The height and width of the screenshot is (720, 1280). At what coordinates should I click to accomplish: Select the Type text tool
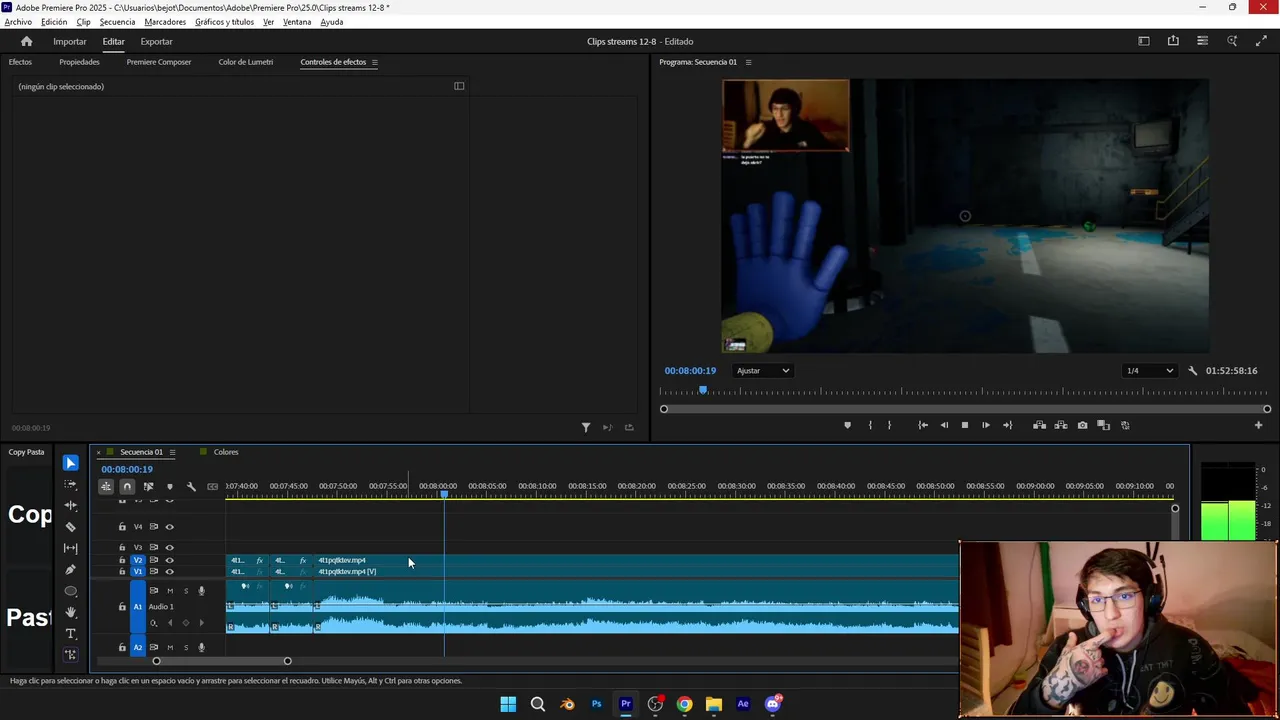pos(70,634)
